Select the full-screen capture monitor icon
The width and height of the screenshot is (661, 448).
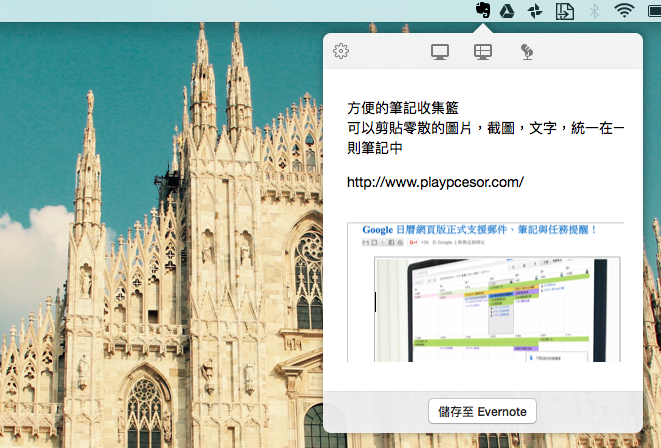[x=439, y=51]
